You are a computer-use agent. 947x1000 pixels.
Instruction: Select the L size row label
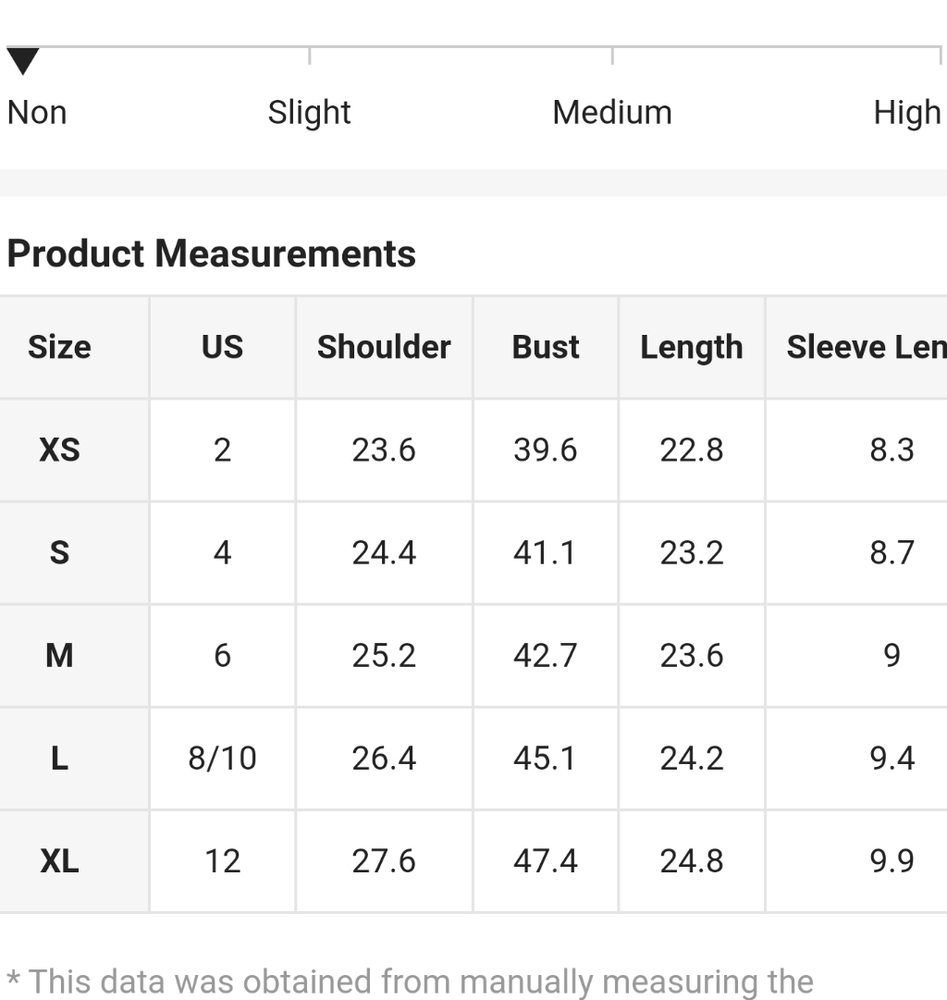click(x=59, y=759)
